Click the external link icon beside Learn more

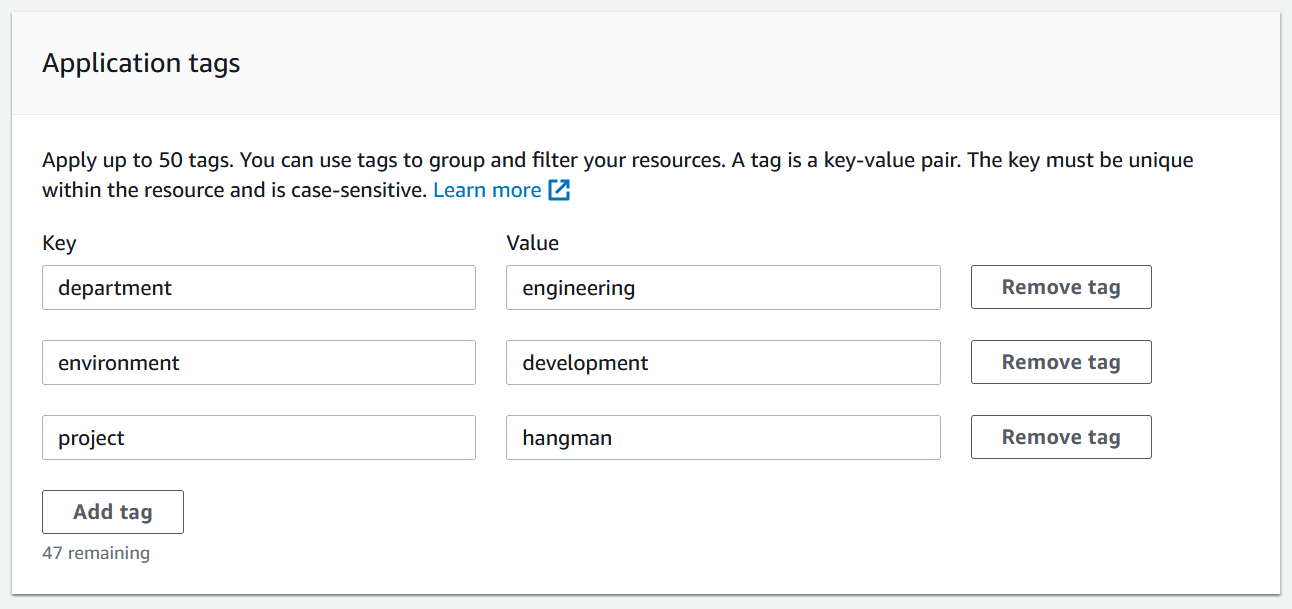point(559,190)
